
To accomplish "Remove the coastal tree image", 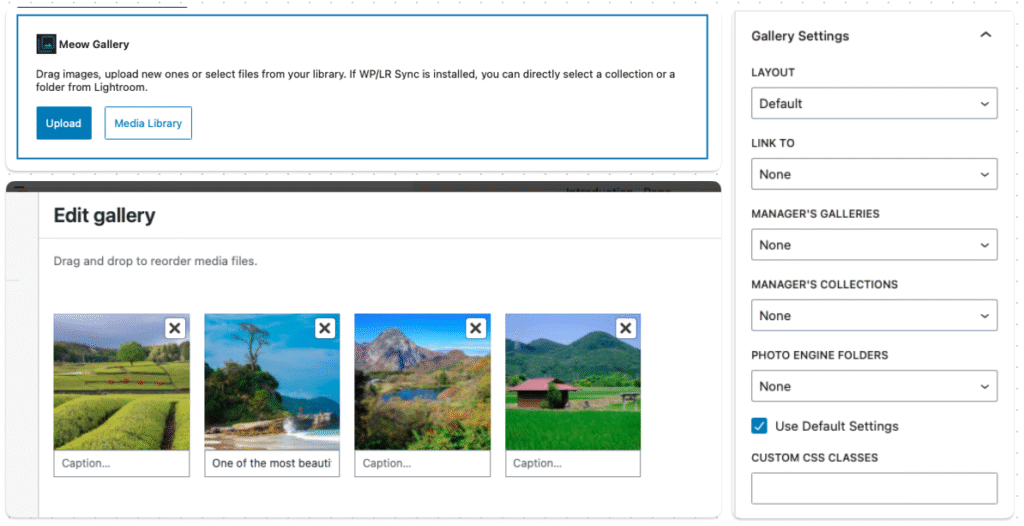I will [325, 328].
